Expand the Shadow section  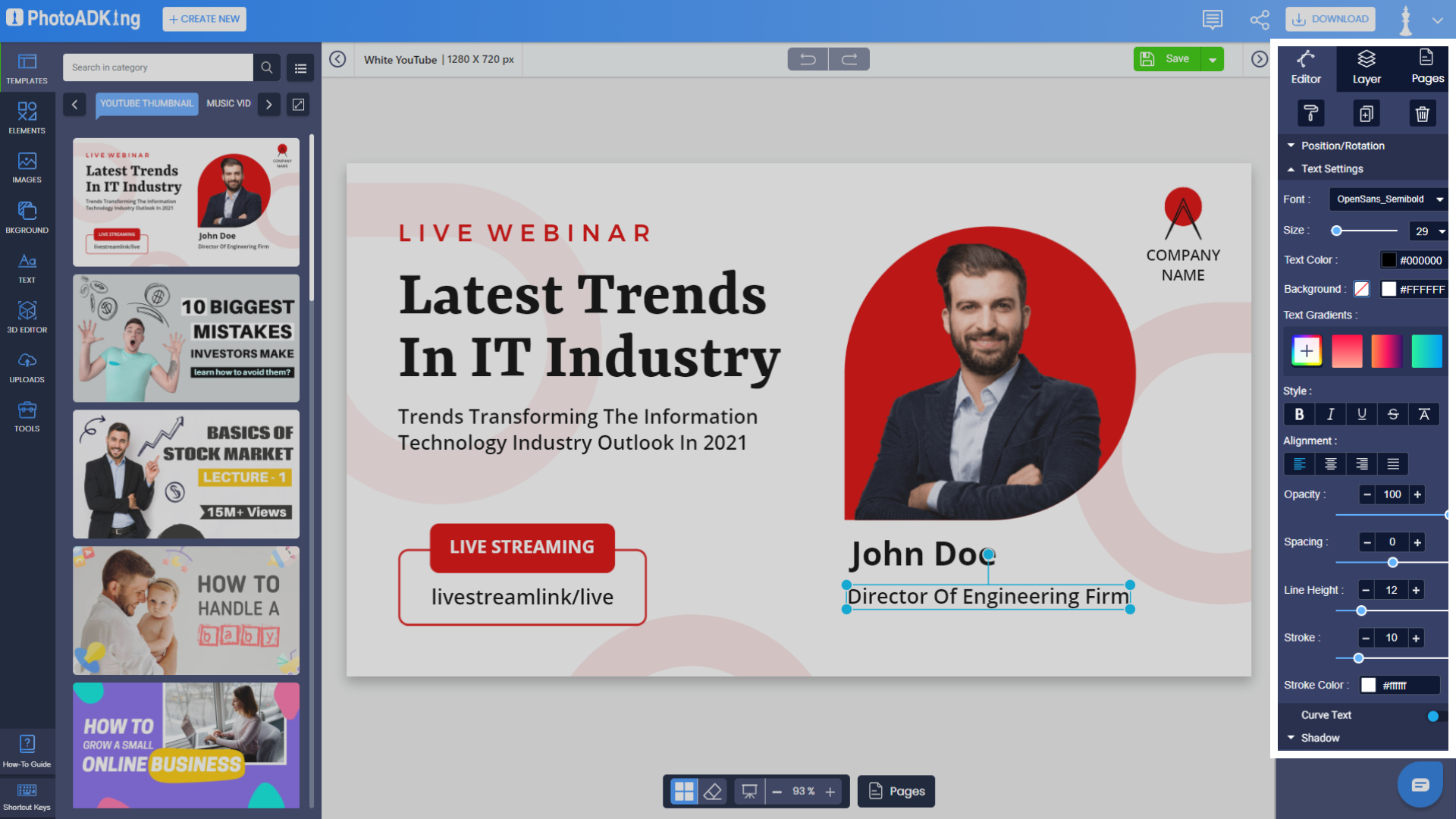click(x=1319, y=738)
